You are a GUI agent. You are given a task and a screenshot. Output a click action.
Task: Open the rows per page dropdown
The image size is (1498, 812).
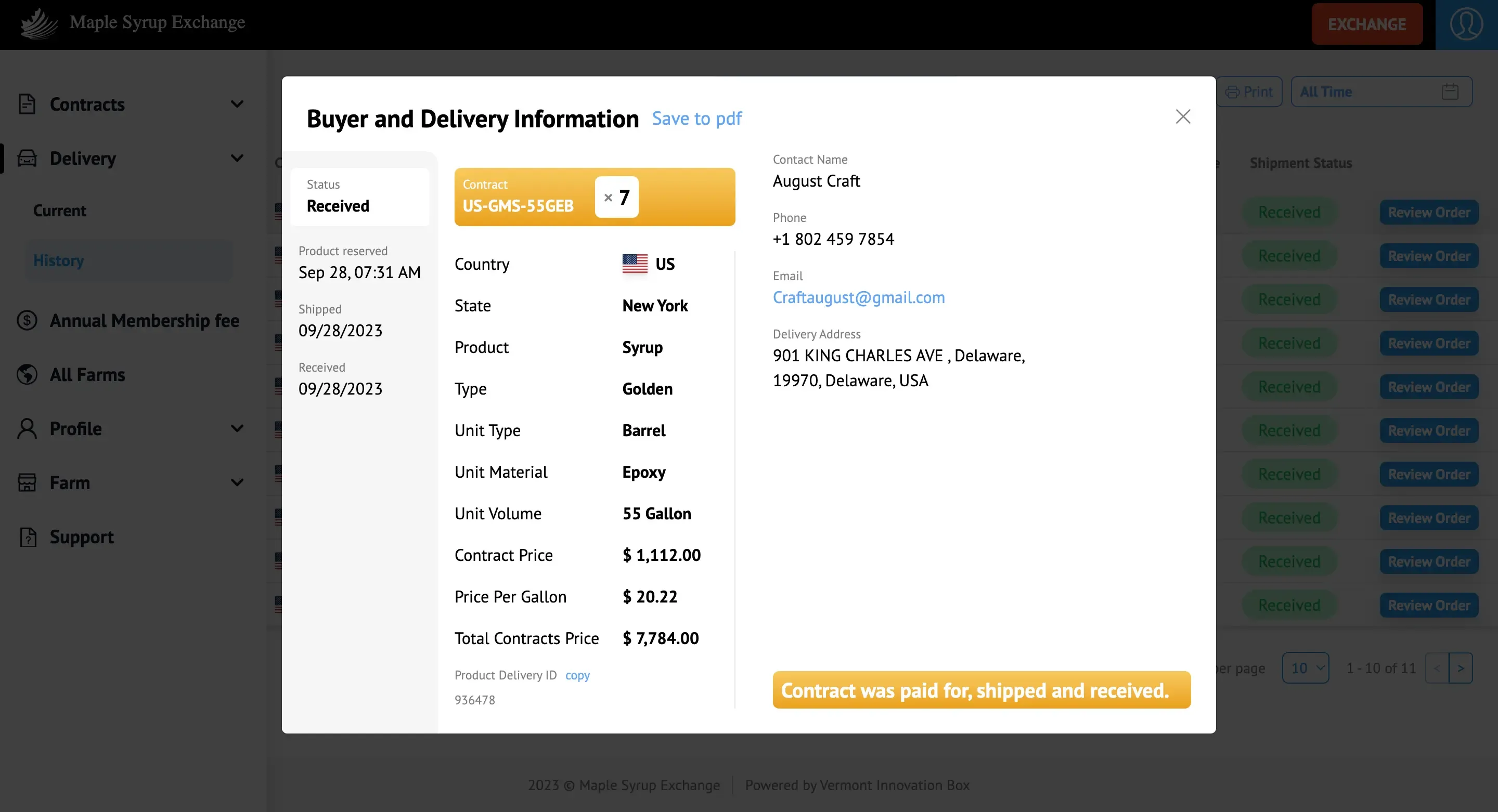tap(1306, 668)
